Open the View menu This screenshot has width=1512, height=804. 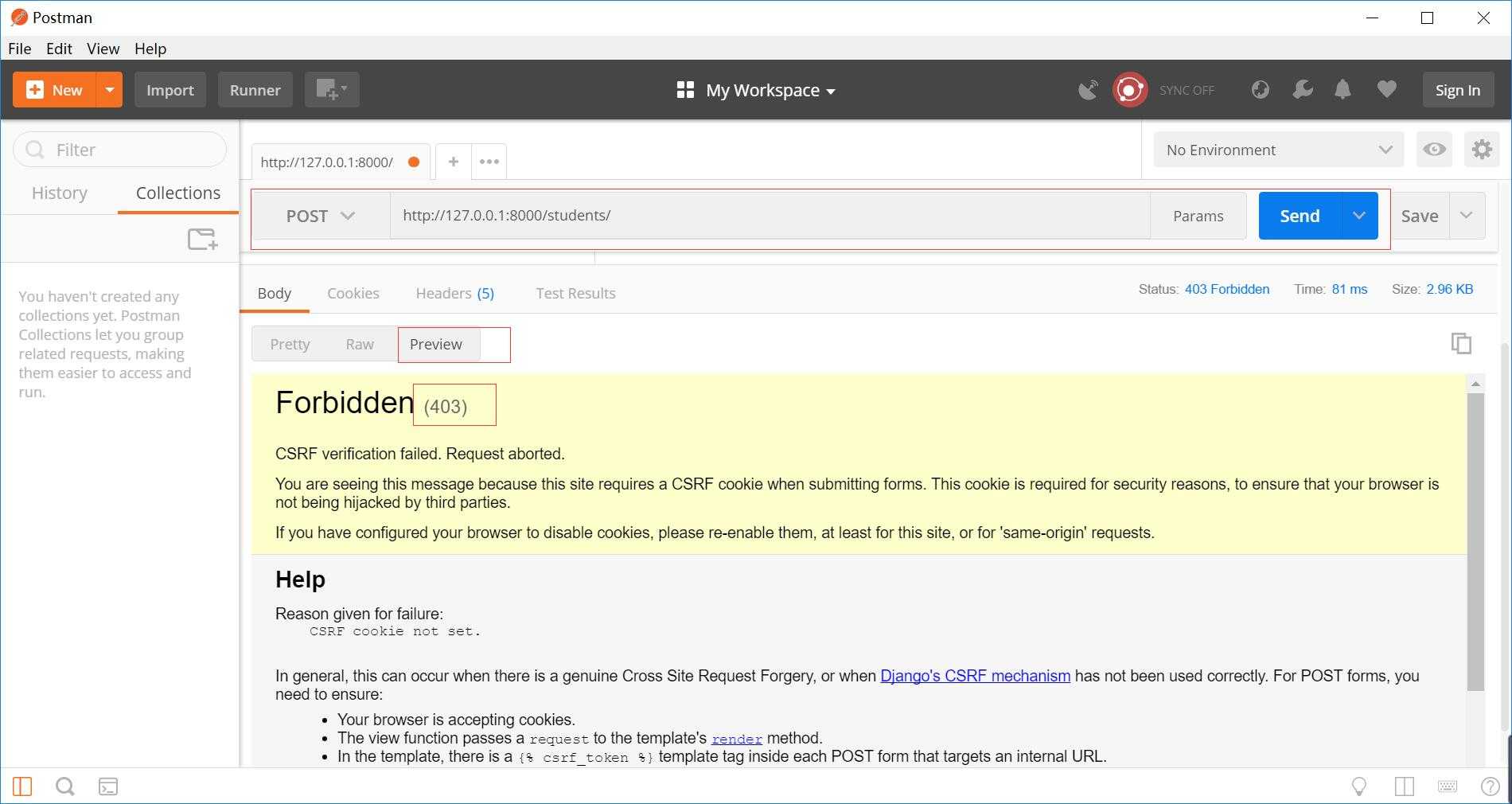click(x=103, y=49)
